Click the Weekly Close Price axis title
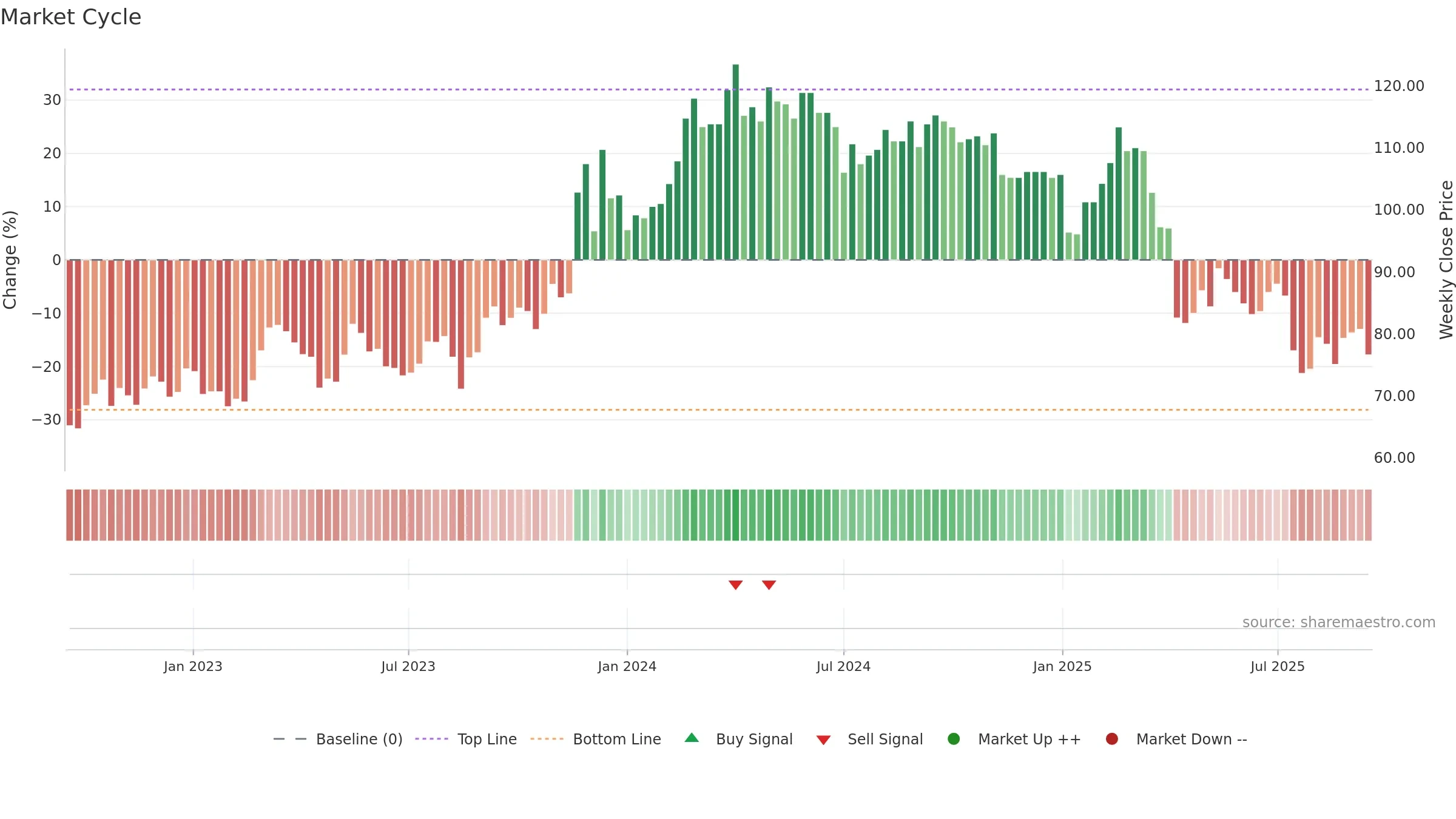 1446,260
